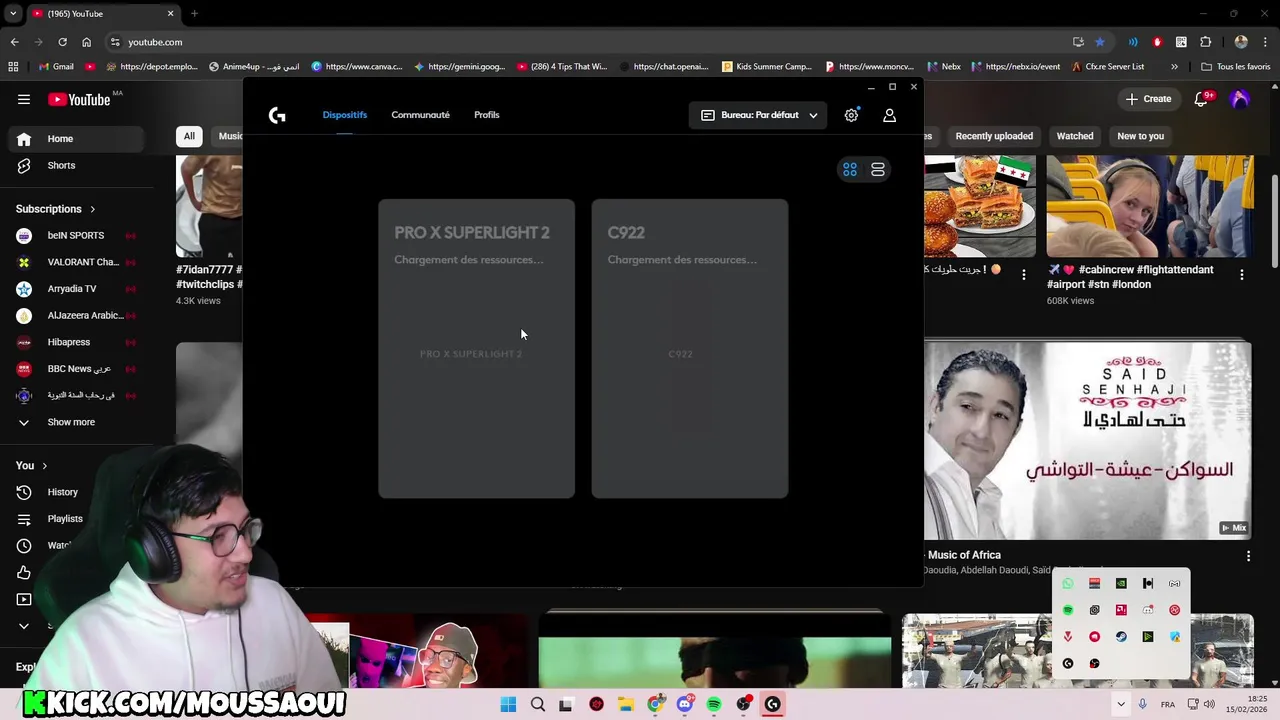Open Gmail bookmark
This screenshot has height=720, width=1280.
click(56, 67)
